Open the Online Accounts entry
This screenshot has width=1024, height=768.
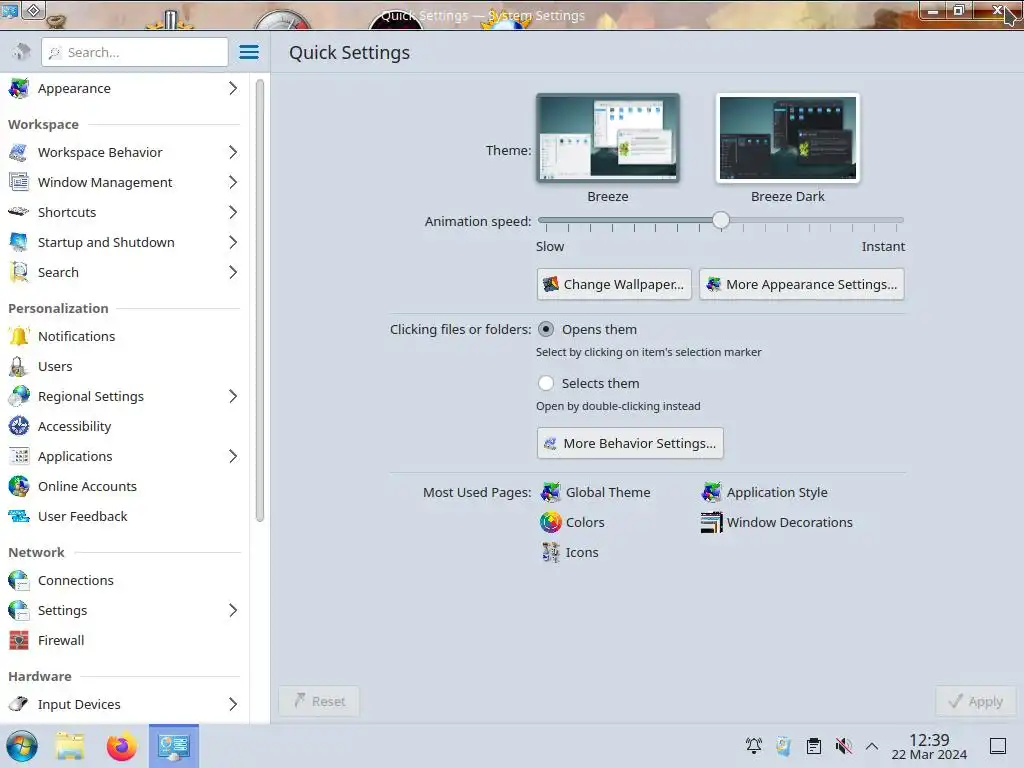coord(124,487)
